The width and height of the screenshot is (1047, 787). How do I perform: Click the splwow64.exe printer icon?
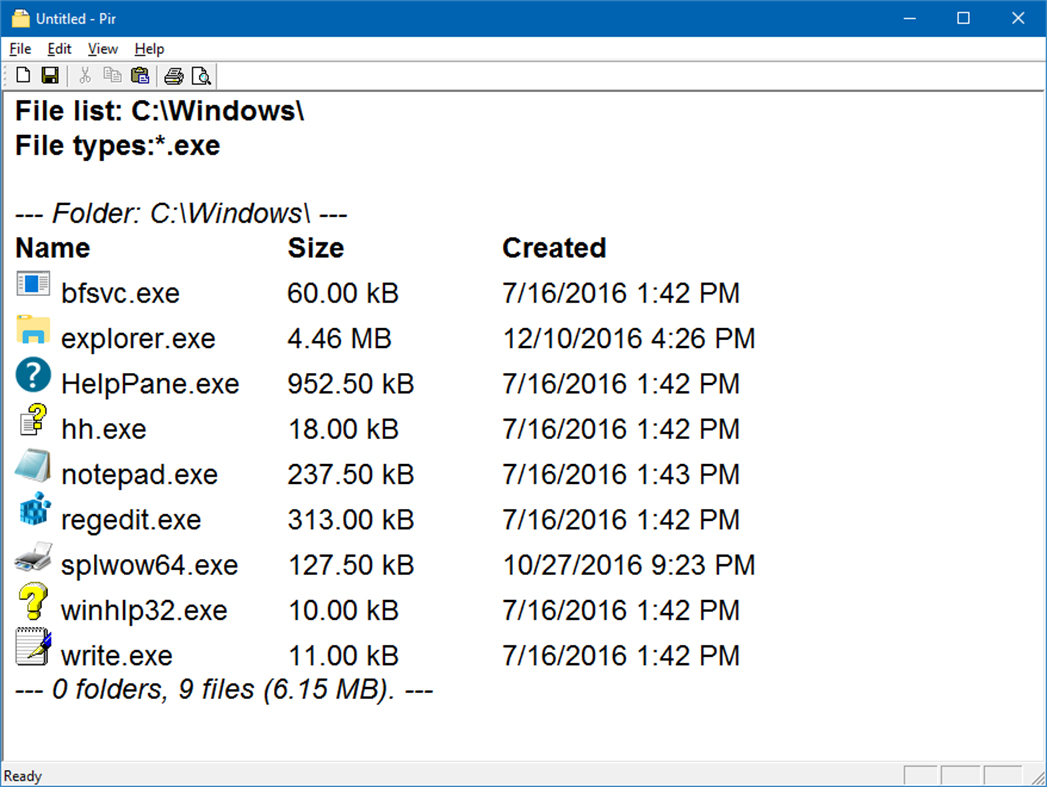[x=33, y=557]
